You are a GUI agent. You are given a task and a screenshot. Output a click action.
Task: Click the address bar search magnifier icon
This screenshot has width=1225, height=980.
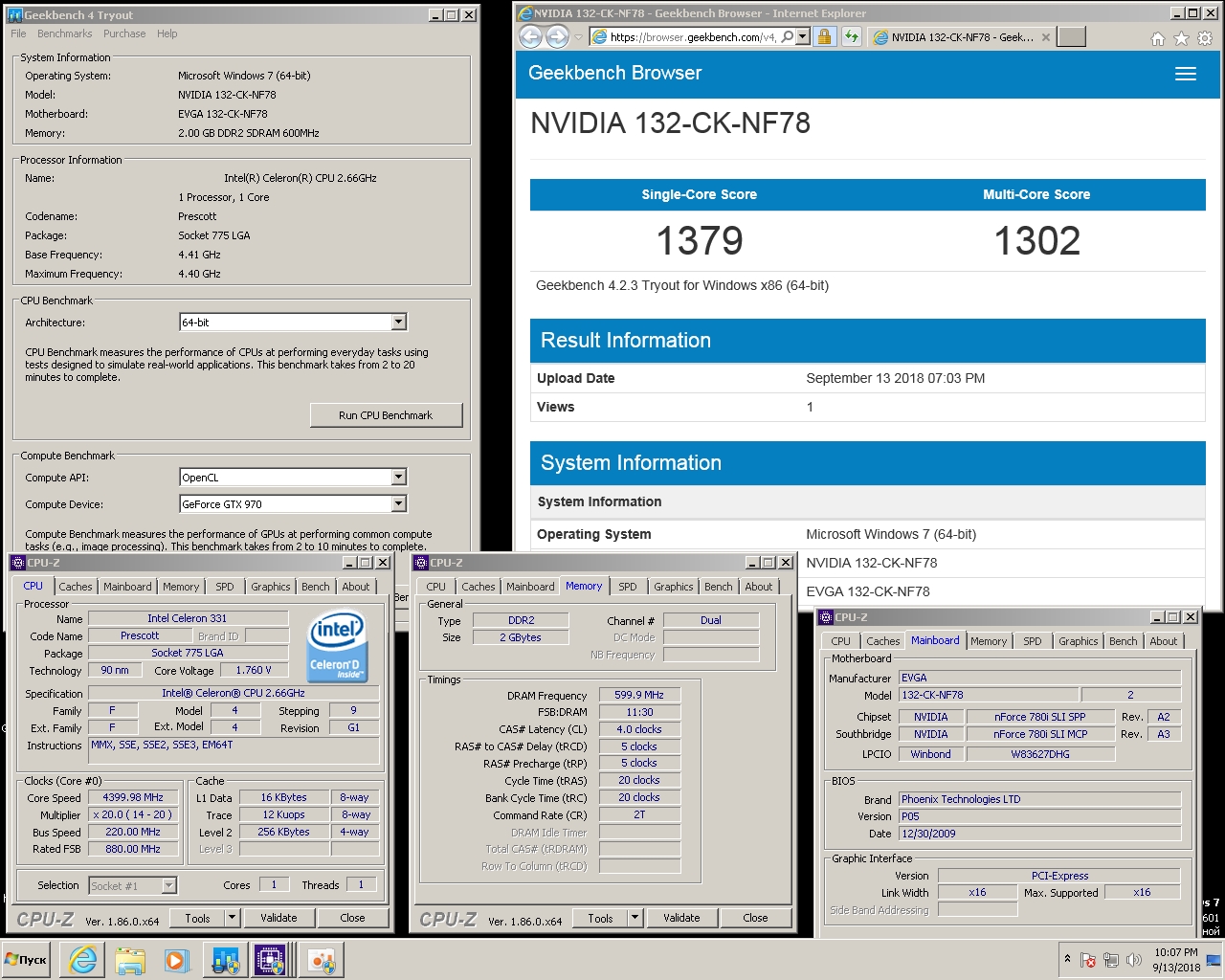[787, 36]
